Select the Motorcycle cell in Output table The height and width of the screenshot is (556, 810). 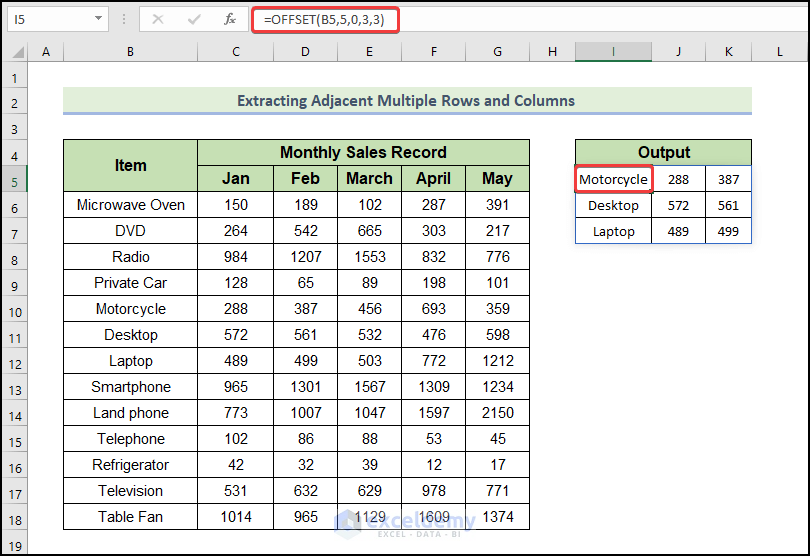pyautogui.click(x=613, y=179)
